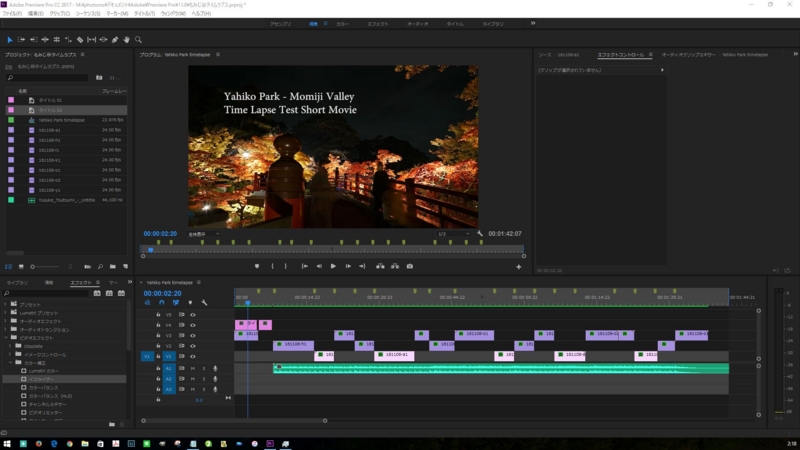Toggle lock on track V4
800x450 pixels.
click(x=158, y=325)
